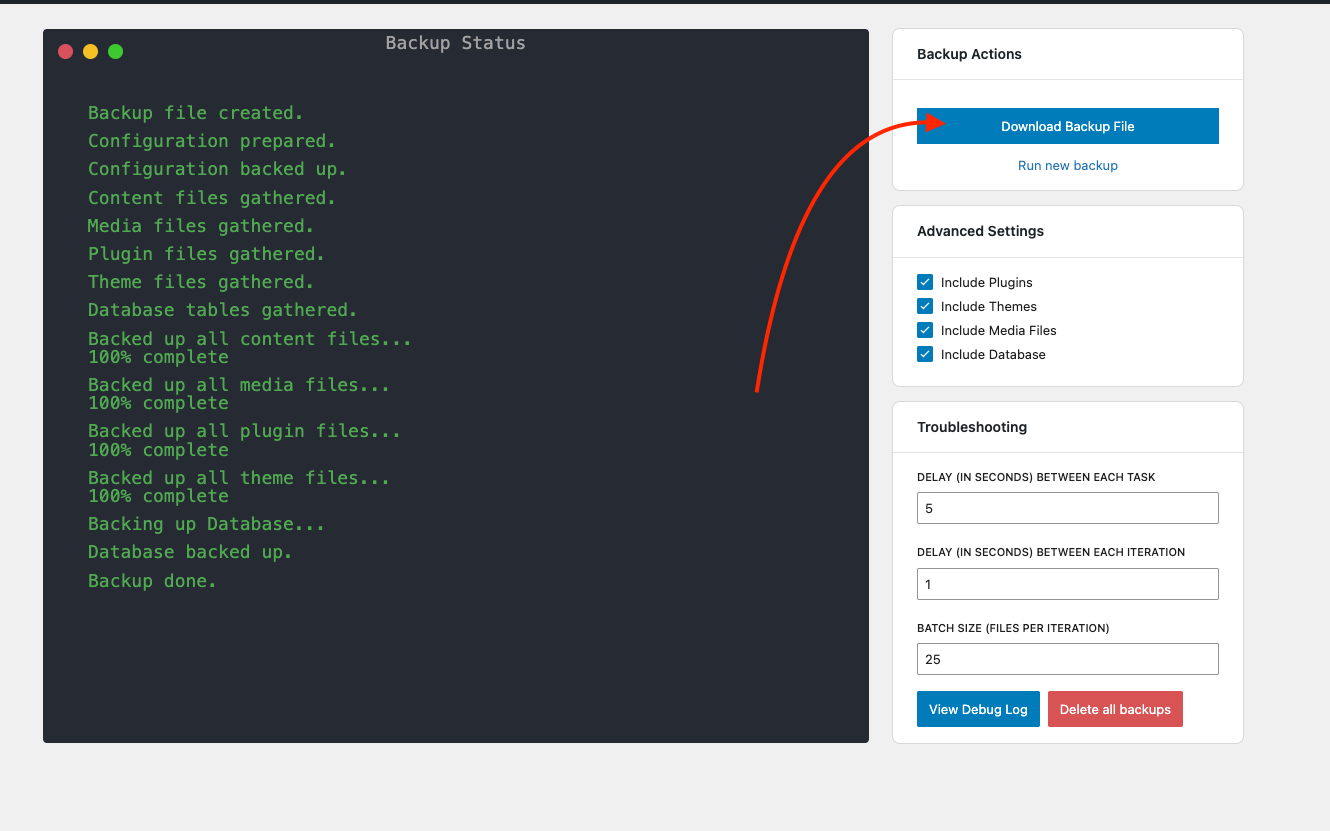Toggle the Include Themes checkbox
This screenshot has width=1330, height=831.
(x=925, y=306)
